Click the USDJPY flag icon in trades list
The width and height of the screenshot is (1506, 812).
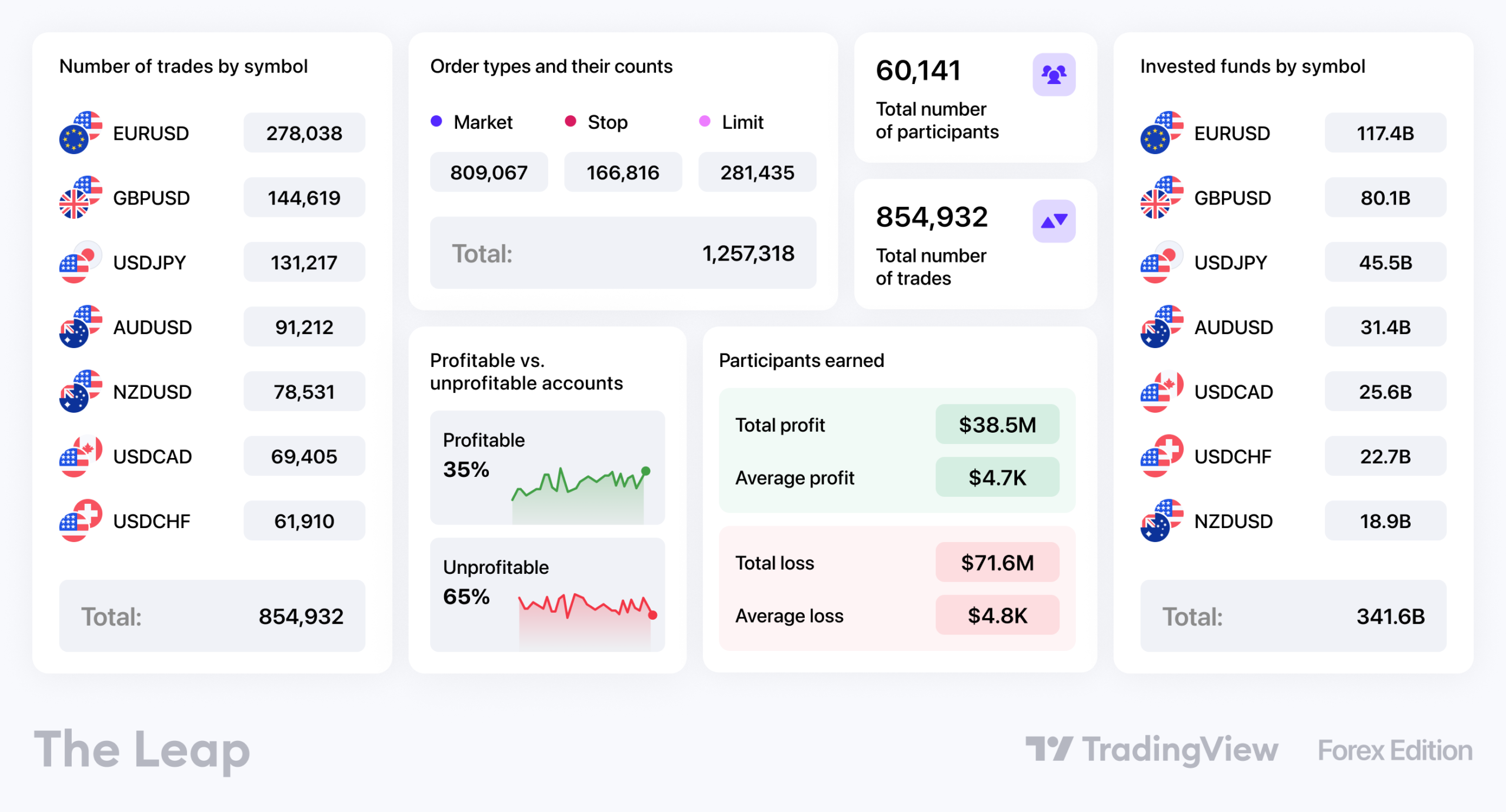[x=81, y=262]
